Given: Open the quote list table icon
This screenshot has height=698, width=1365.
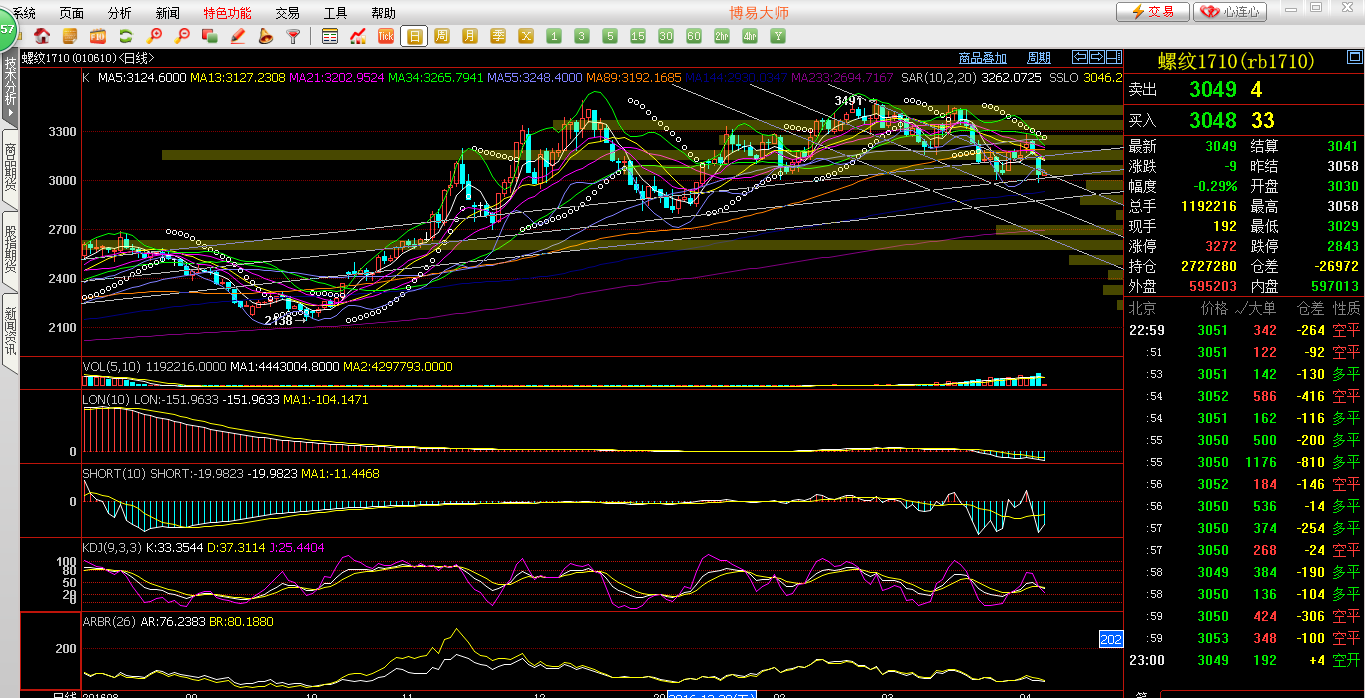Looking at the screenshot, I should [x=330, y=36].
